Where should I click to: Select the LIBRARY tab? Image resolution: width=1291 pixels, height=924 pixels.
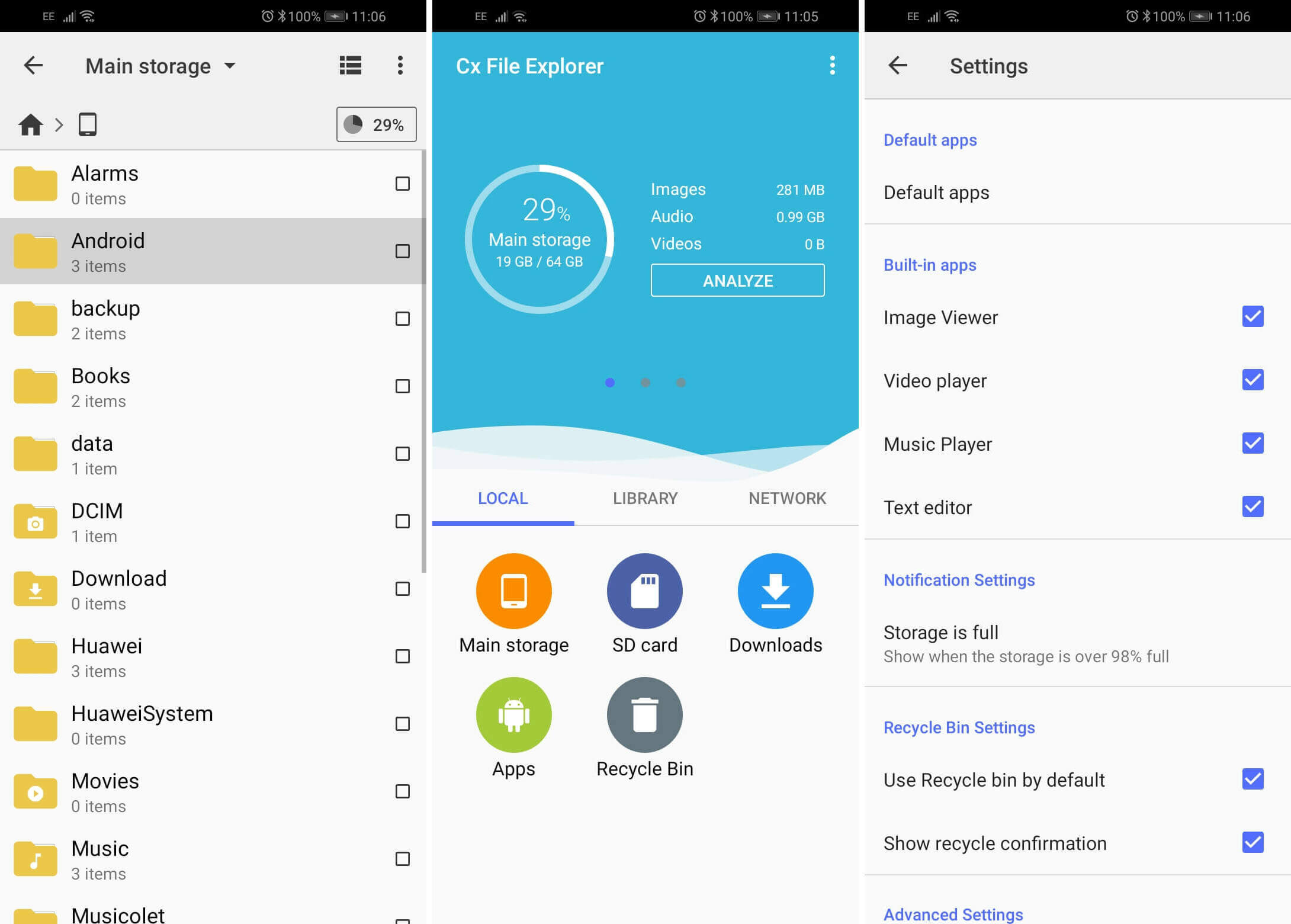coord(645,499)
